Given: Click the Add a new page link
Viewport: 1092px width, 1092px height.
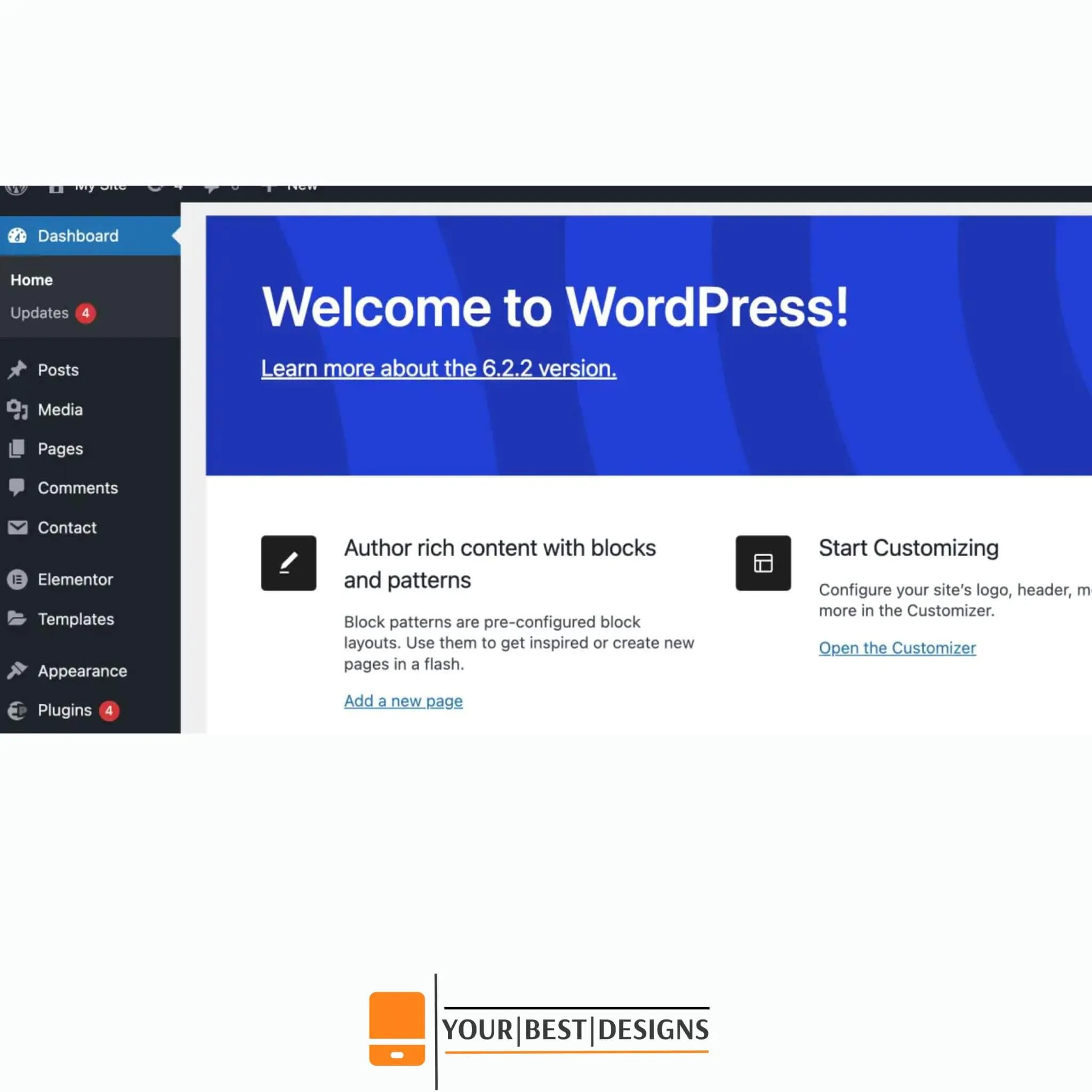Looking at the screenshot, I should (403, 700).
